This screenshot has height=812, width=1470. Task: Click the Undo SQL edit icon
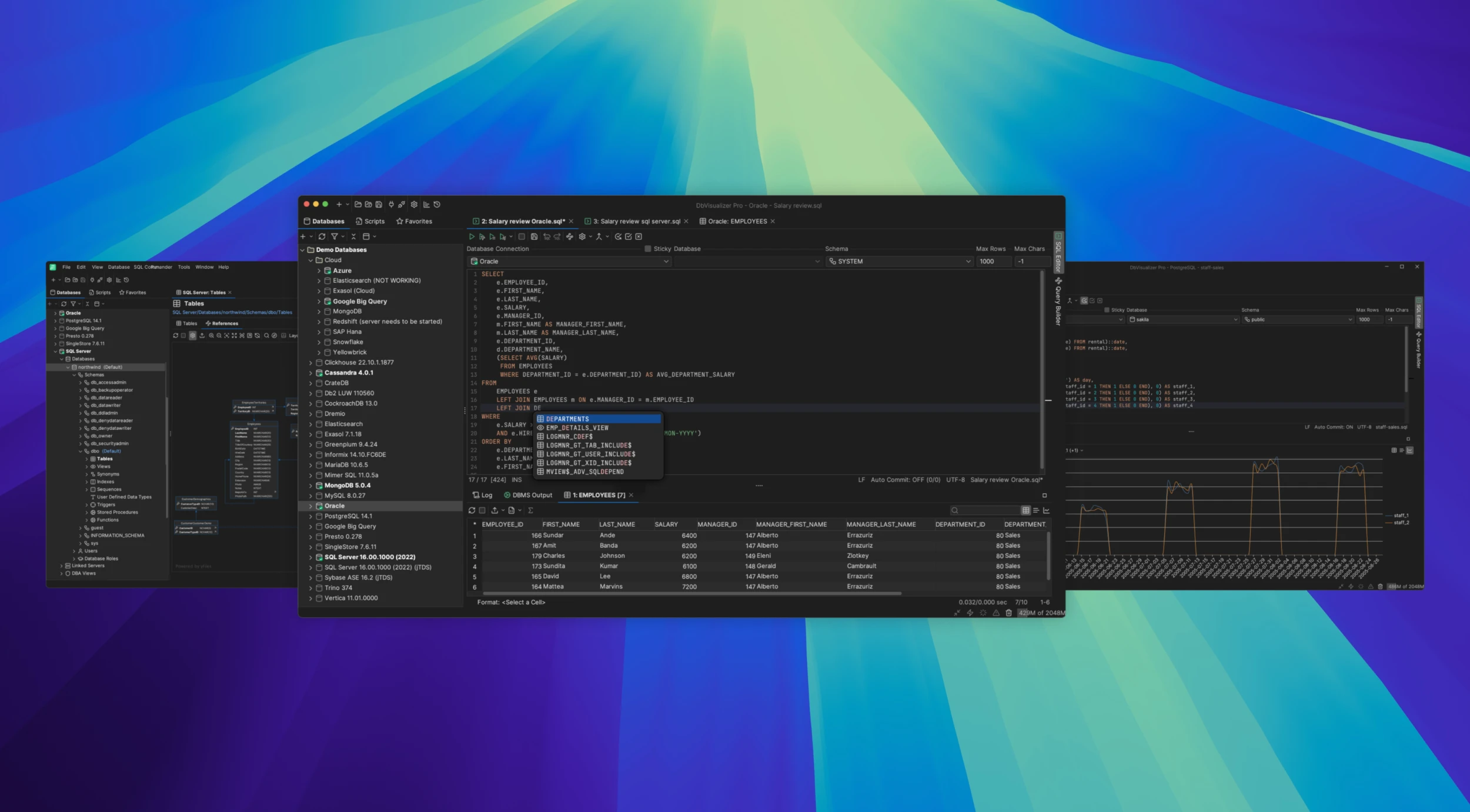(547, 237)
